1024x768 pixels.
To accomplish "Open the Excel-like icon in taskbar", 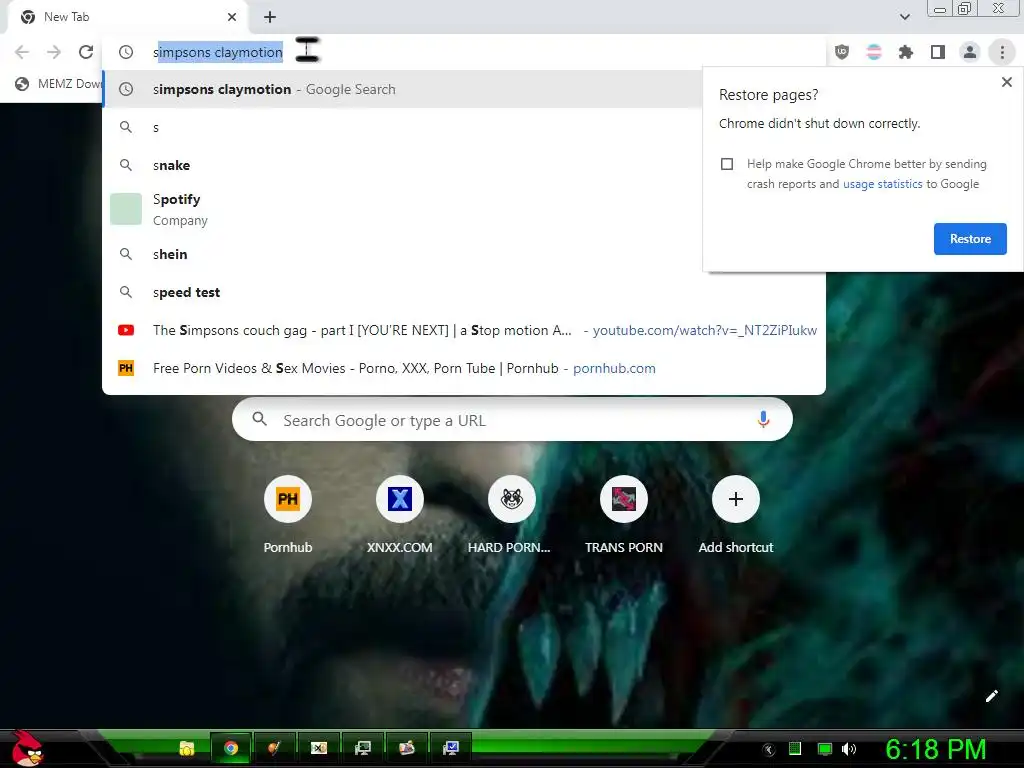I will (x=319, y=748).
